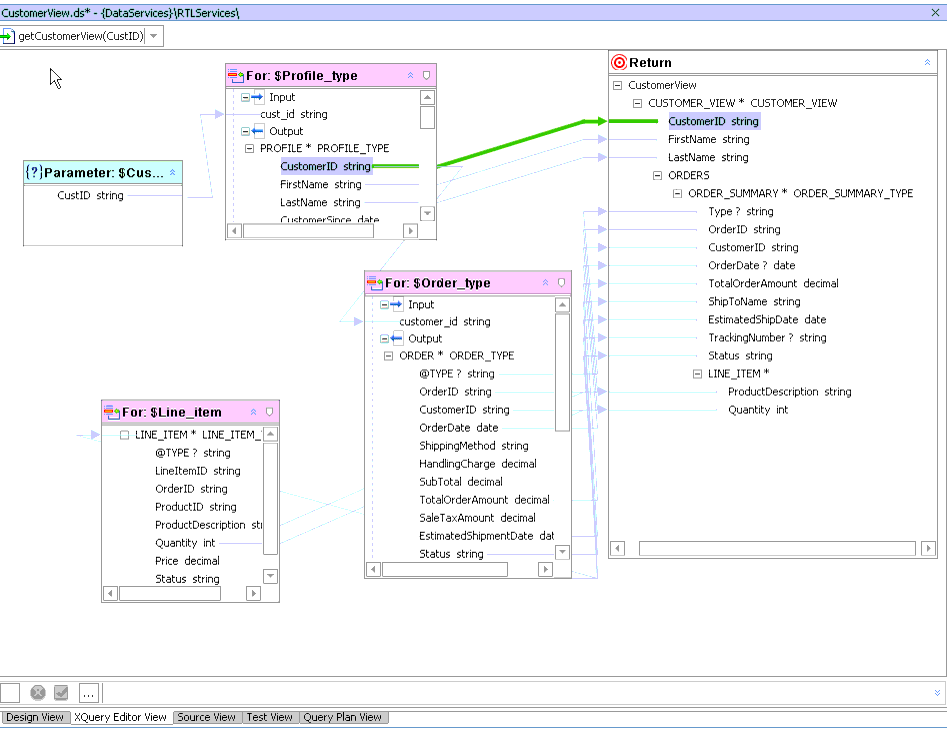951x731 pixels.
Task: Click the Parameter {?} icon
Action: 34,173
